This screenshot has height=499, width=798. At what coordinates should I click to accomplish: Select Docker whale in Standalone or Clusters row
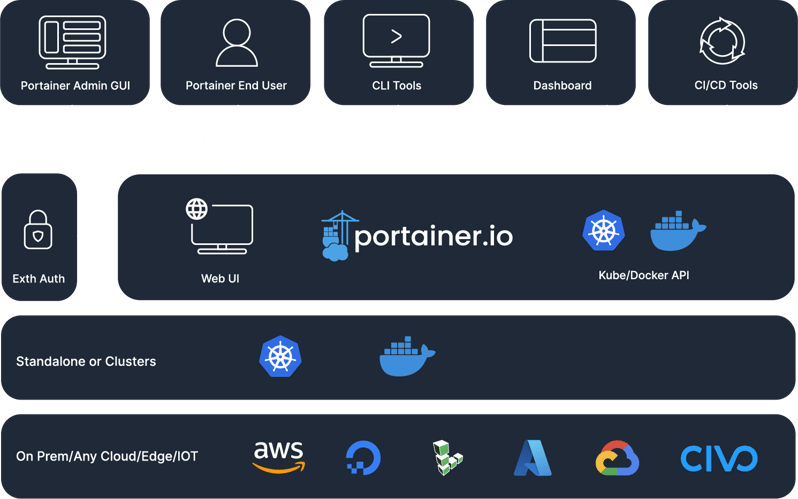pyautogui.click(x=407, y=356)
